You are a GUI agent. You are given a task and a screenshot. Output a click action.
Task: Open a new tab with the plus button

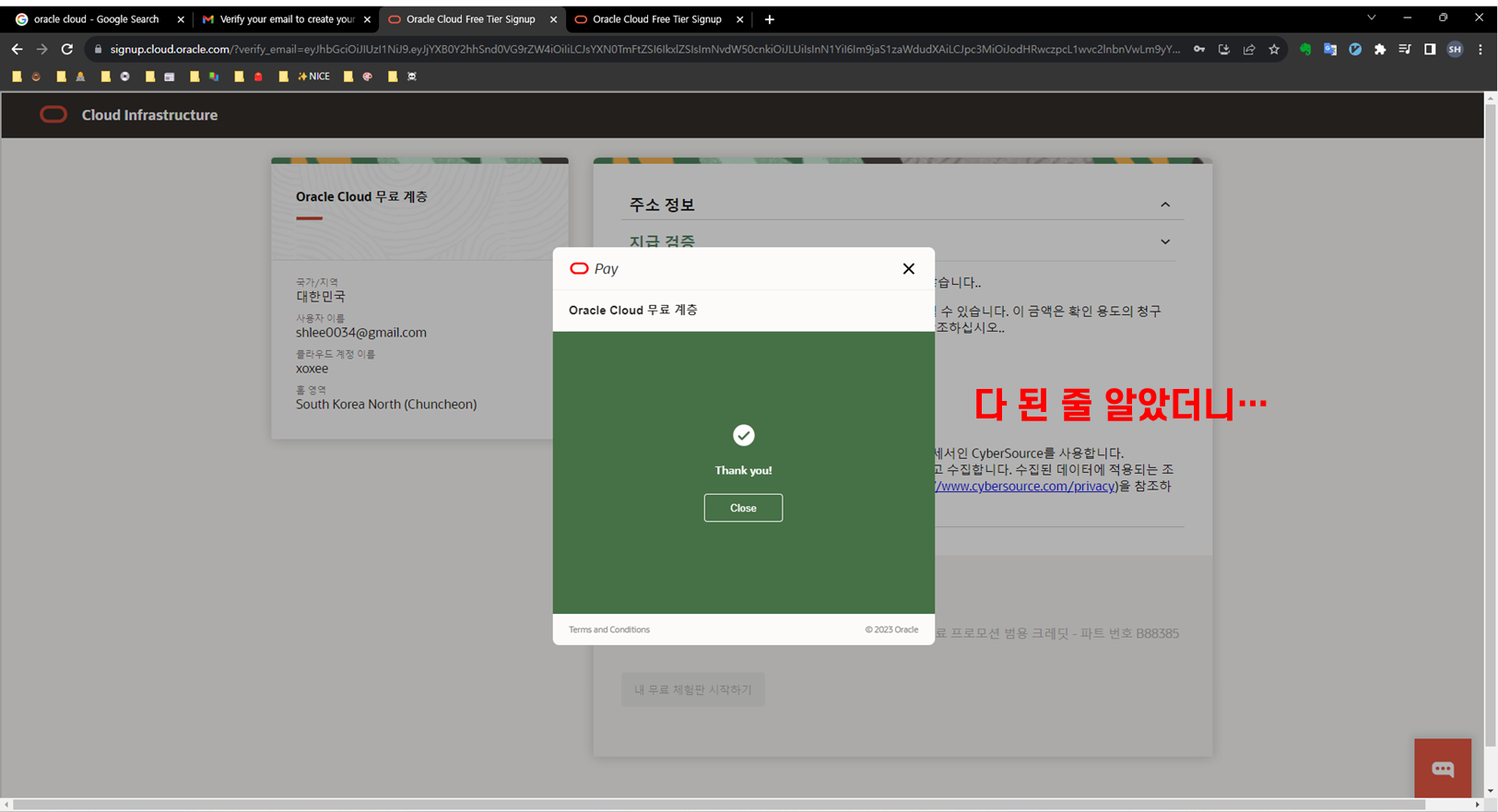pyautogui.click(x=770, y=19)
